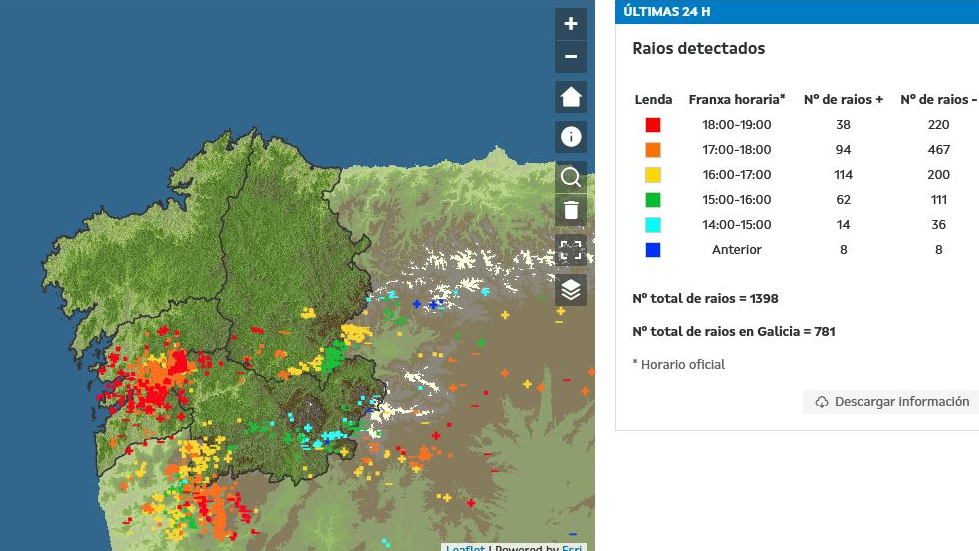The width and height of the screenshot is (979, 551).
Task: Select the 15:00-16:00 time range text
Action: point(737,200)
